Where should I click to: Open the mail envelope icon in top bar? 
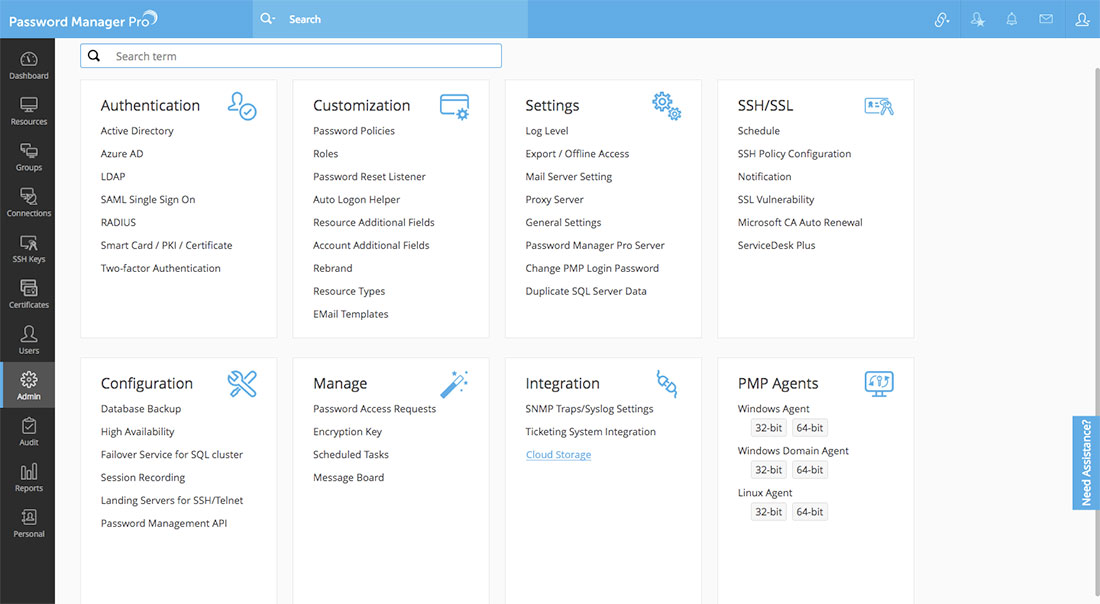point(1046,19)
